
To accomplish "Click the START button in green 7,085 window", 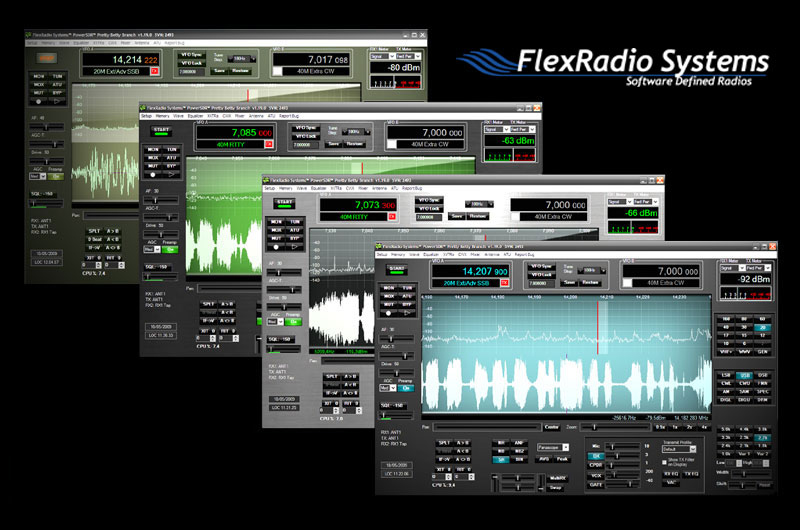I will click(161, 131).
